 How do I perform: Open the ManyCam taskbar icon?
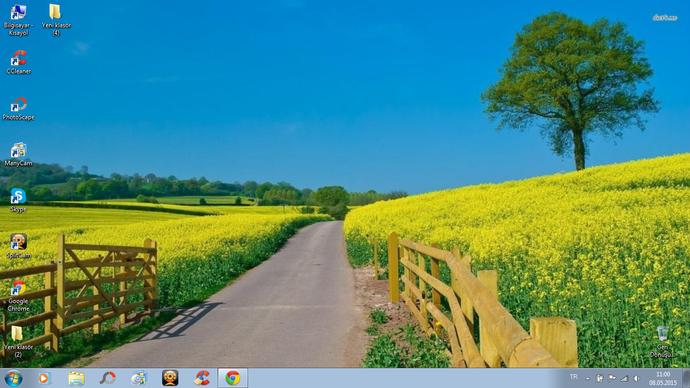(x=139, y=378)
